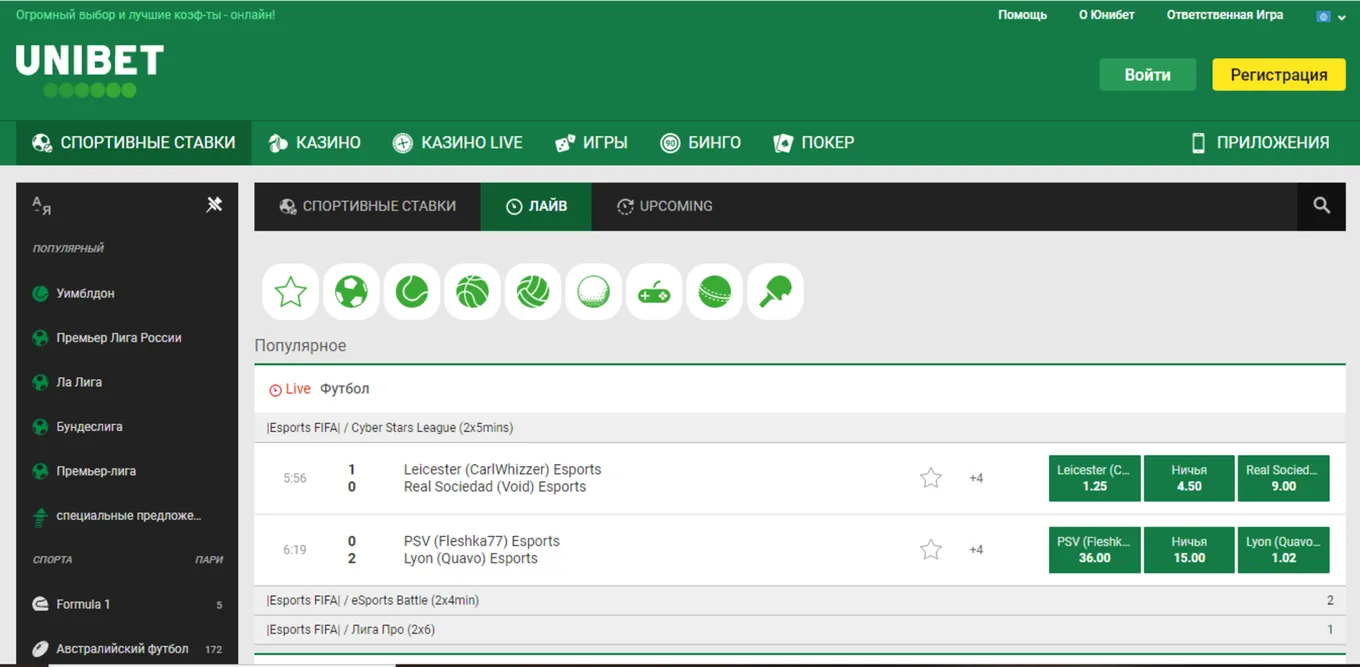The height and width of the screenshot is (667, 1360).
Task: Select the esports gamepad filter icon
Action: coord(654,292)
